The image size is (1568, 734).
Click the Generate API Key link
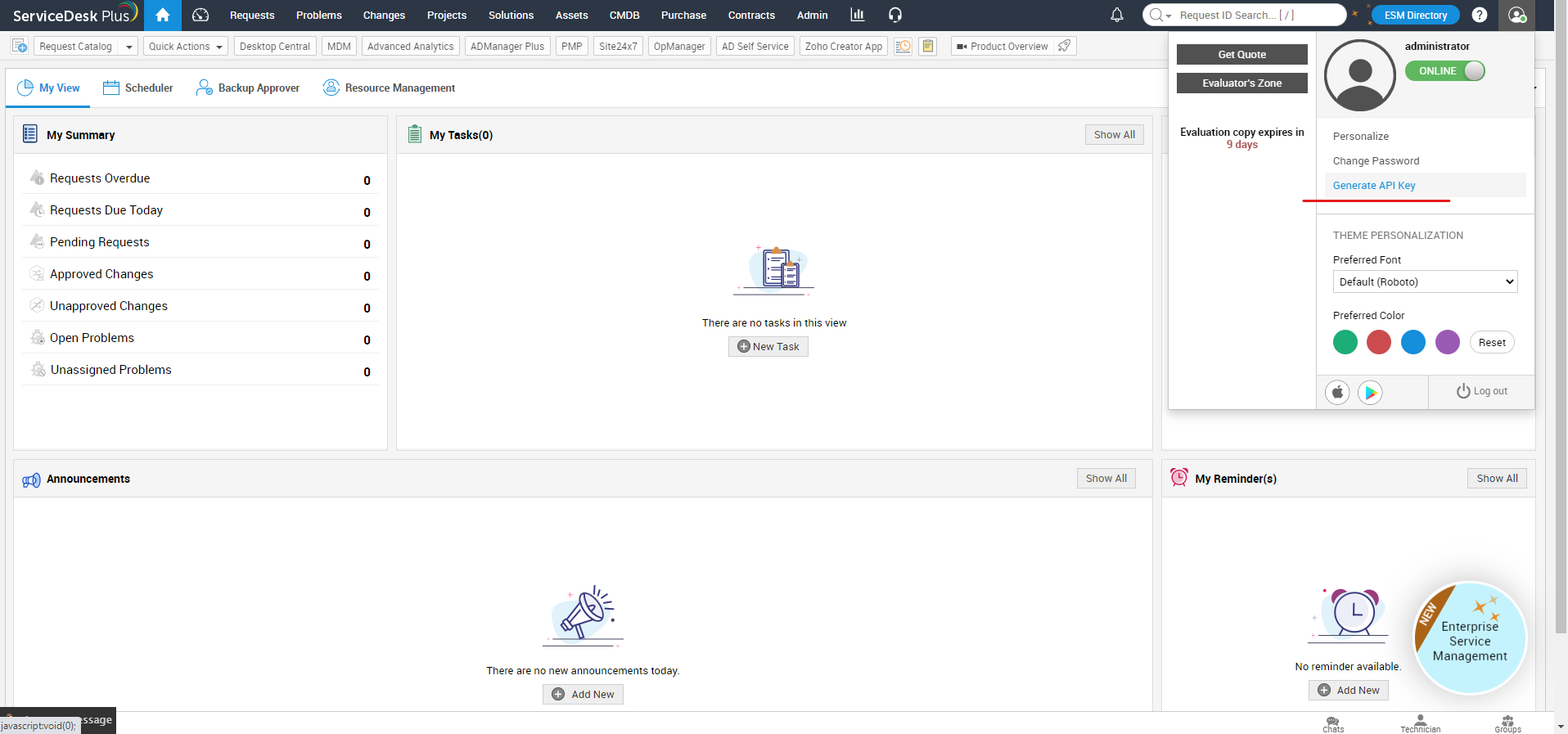click(1374, 186)
